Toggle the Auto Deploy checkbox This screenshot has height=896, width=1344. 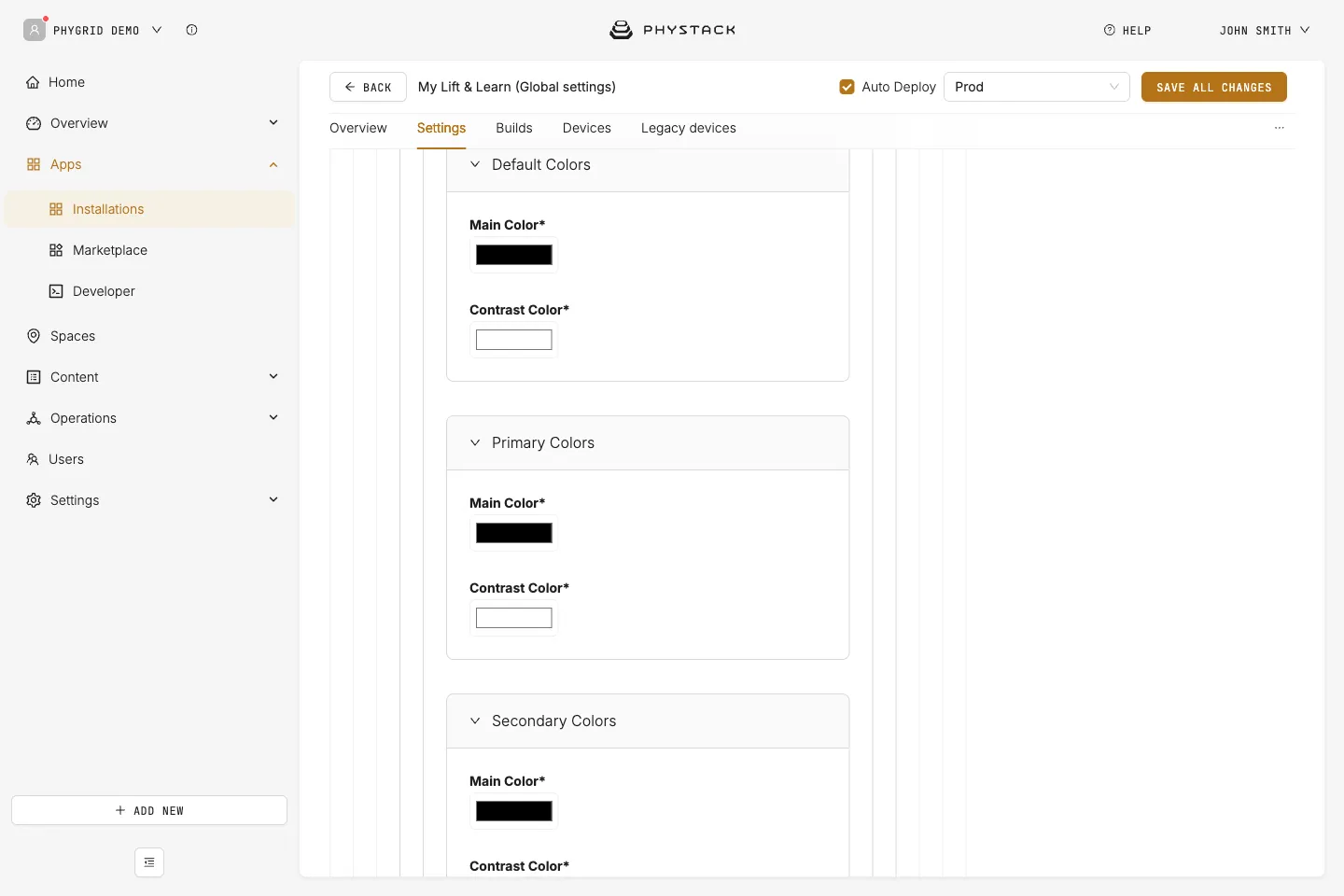[x=847, y=87]
